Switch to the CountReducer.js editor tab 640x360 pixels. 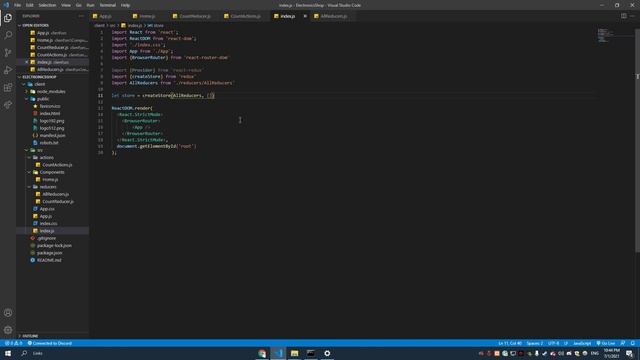pyautogui.click(x=195, y=16)
